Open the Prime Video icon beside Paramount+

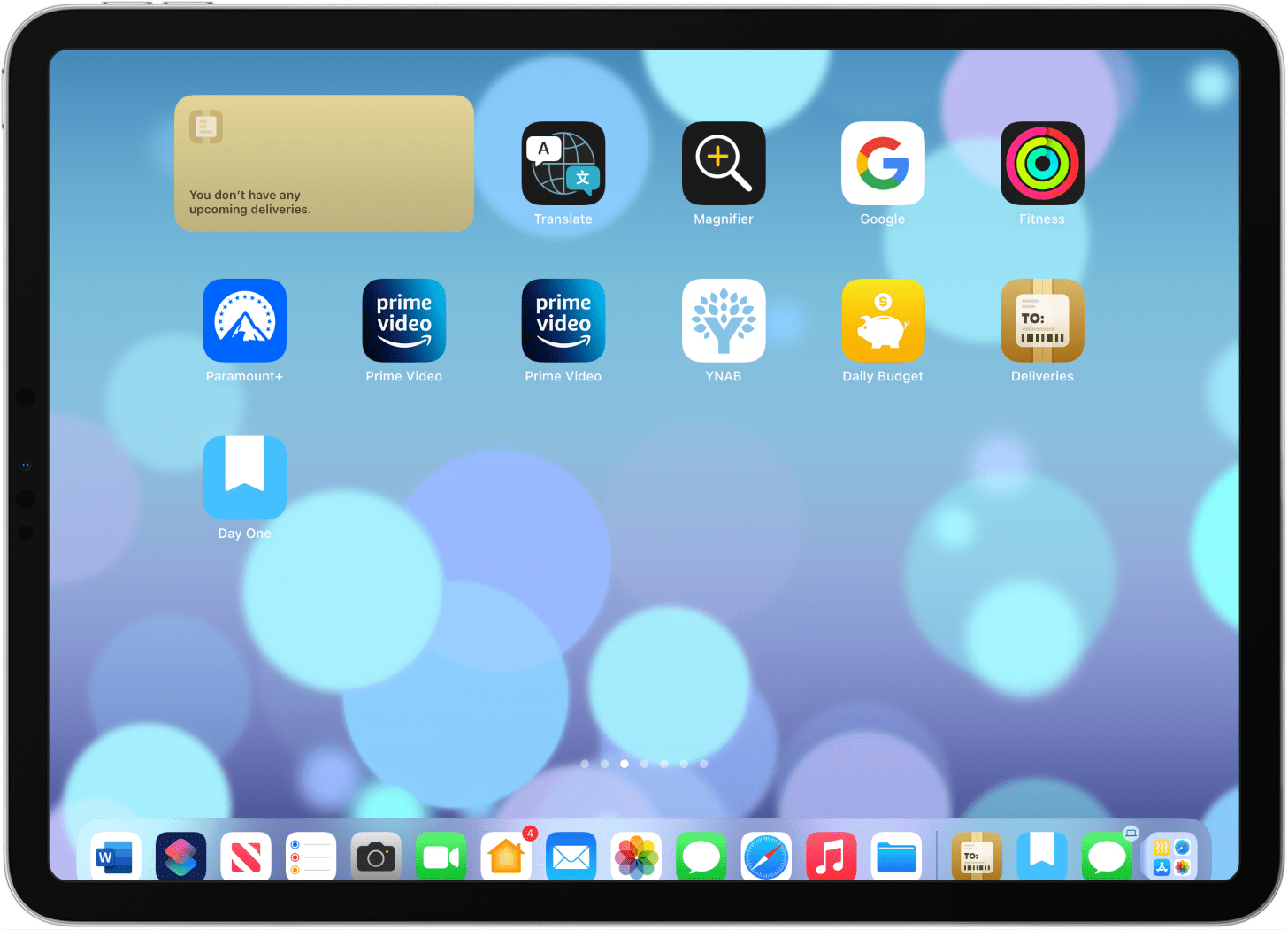404,320
